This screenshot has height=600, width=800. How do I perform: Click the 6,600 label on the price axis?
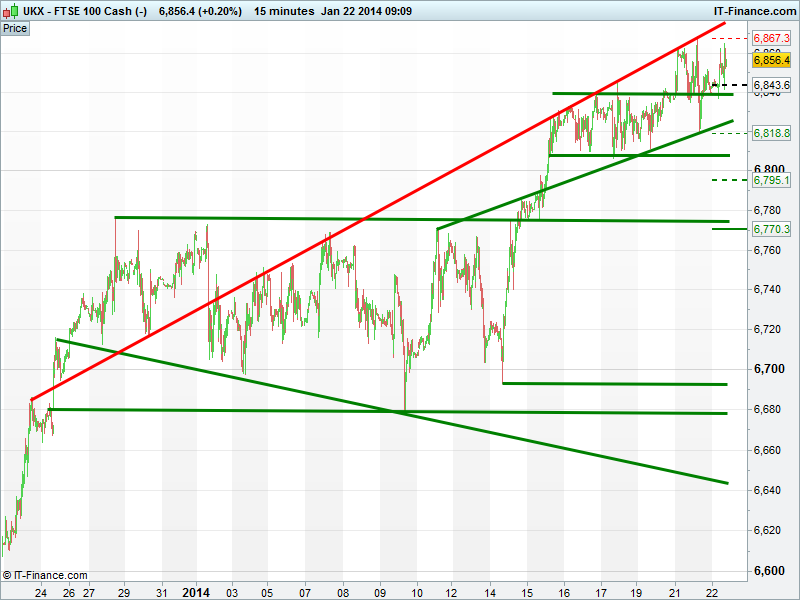point(768,571)
